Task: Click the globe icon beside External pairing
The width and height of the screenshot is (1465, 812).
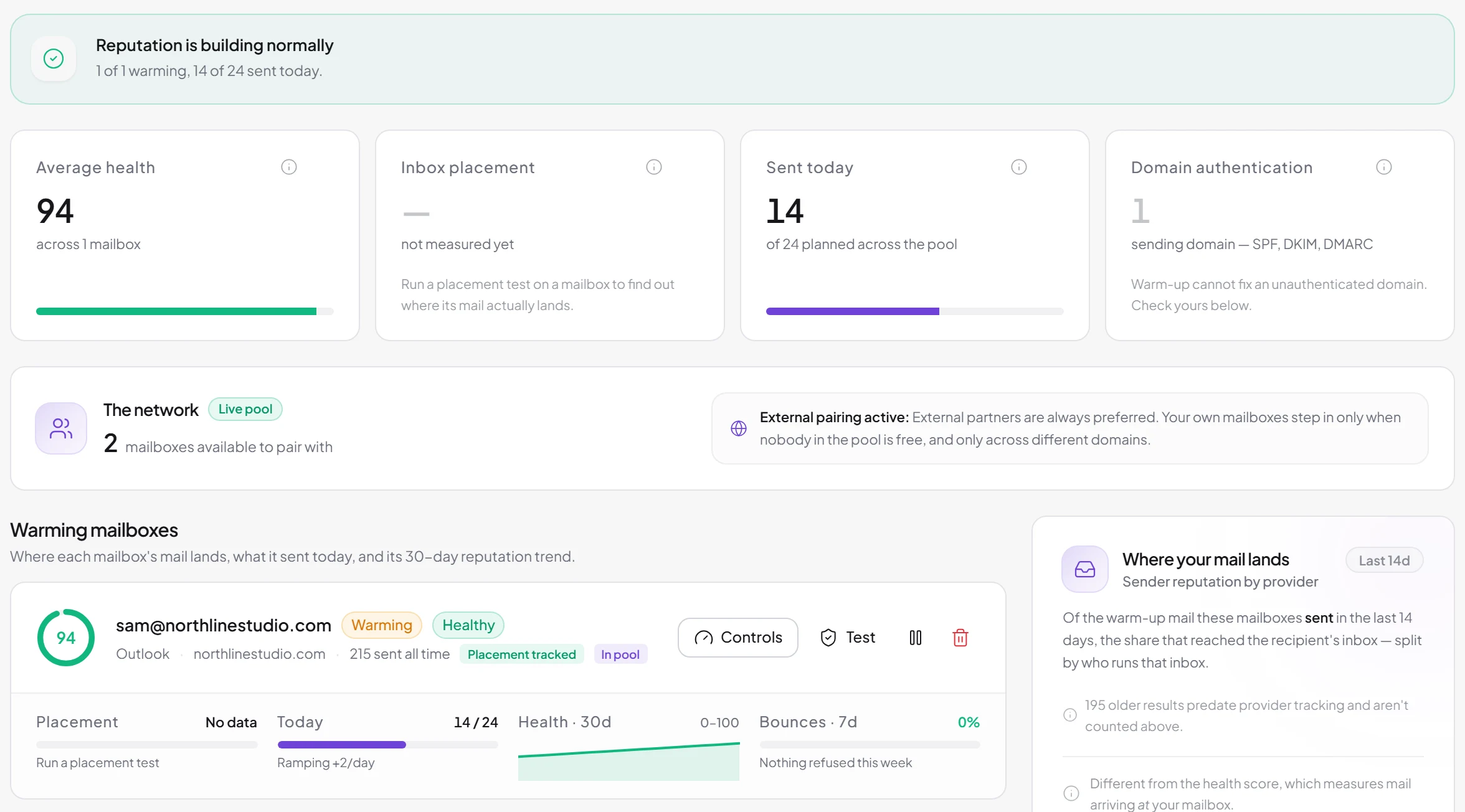Action: tap(739, 428)
